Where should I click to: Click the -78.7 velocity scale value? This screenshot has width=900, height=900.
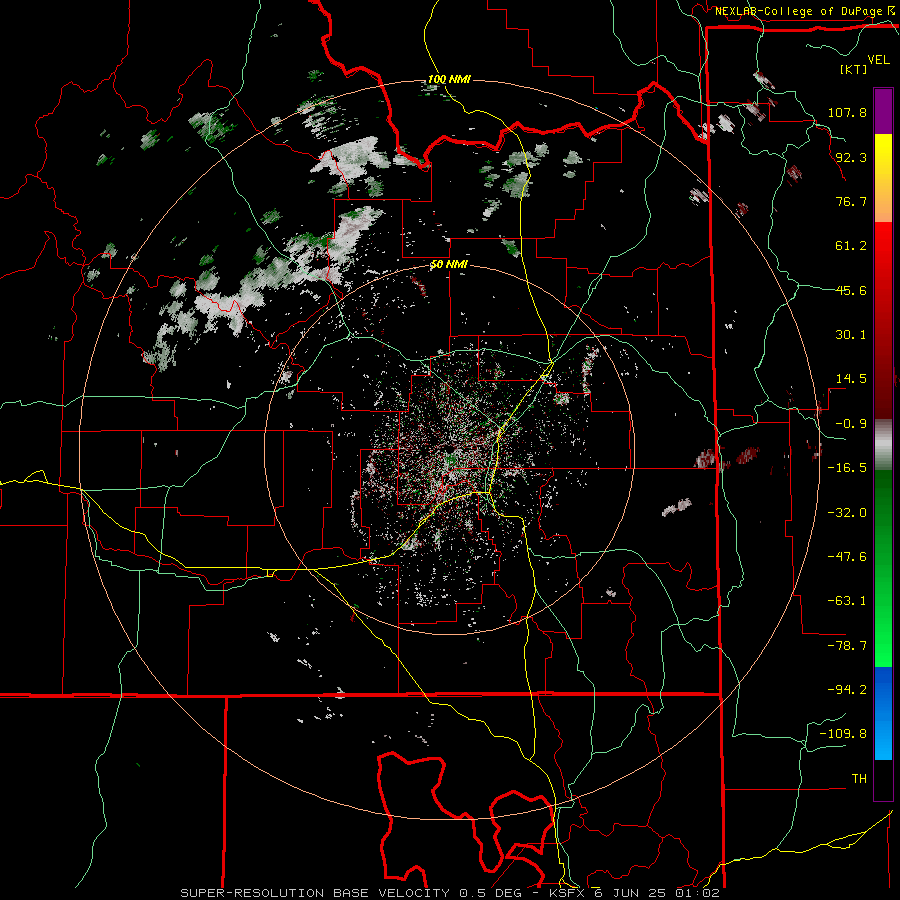(847, 646)
